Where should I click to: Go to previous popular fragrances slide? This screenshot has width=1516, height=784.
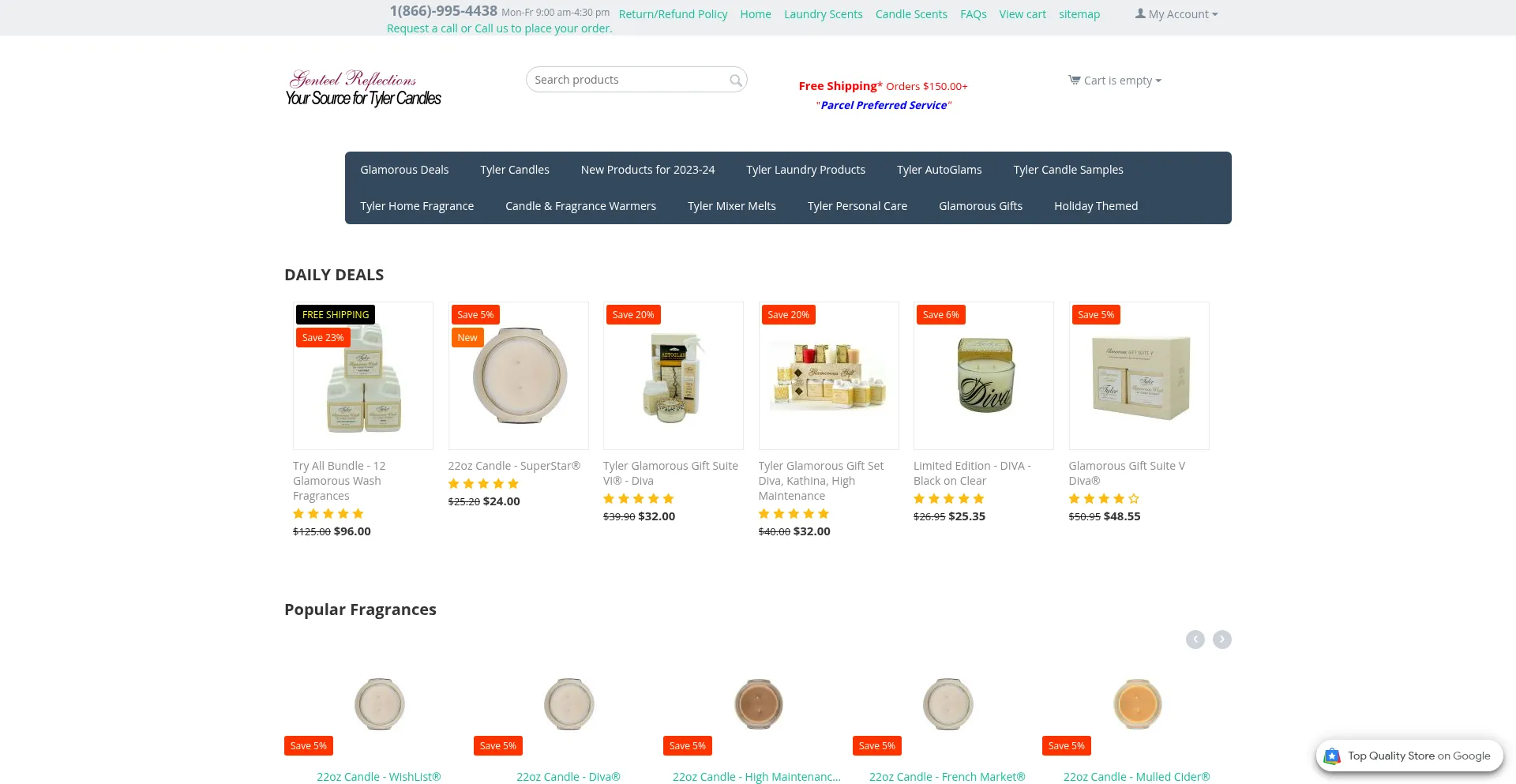[x=1195, y=640]
